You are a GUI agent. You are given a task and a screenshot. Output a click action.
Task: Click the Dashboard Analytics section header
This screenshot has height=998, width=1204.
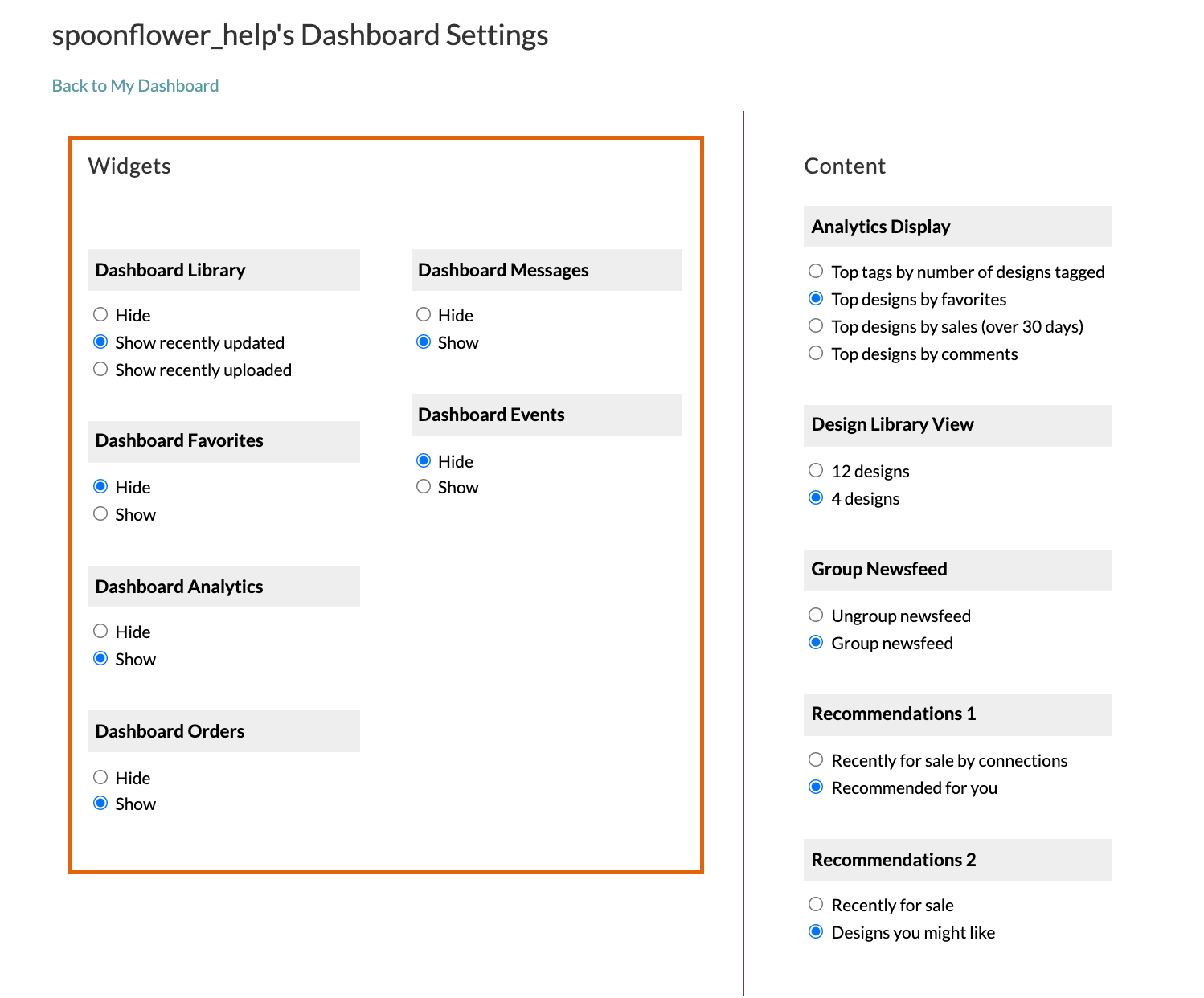pyautogui.click(x=224, y=587)
